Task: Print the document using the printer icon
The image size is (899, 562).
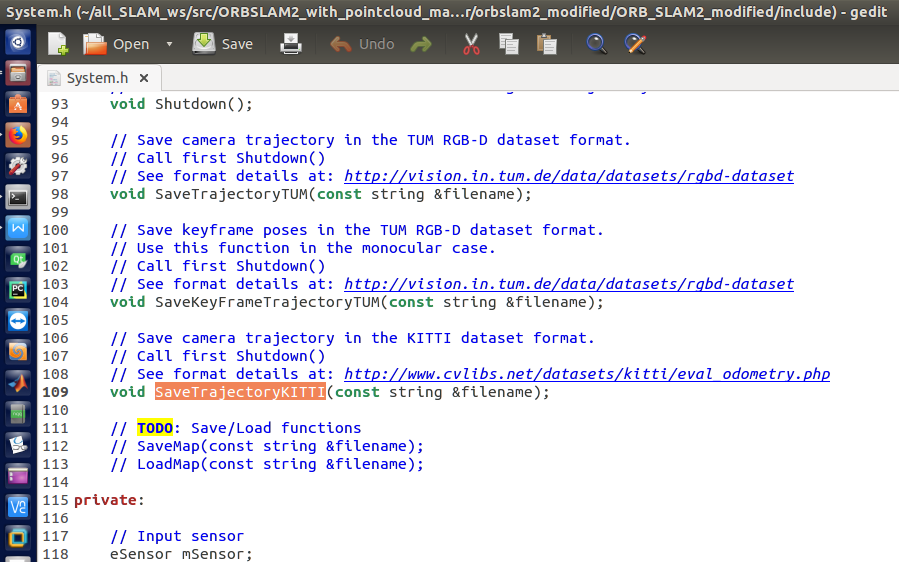Action: [291, 44]
